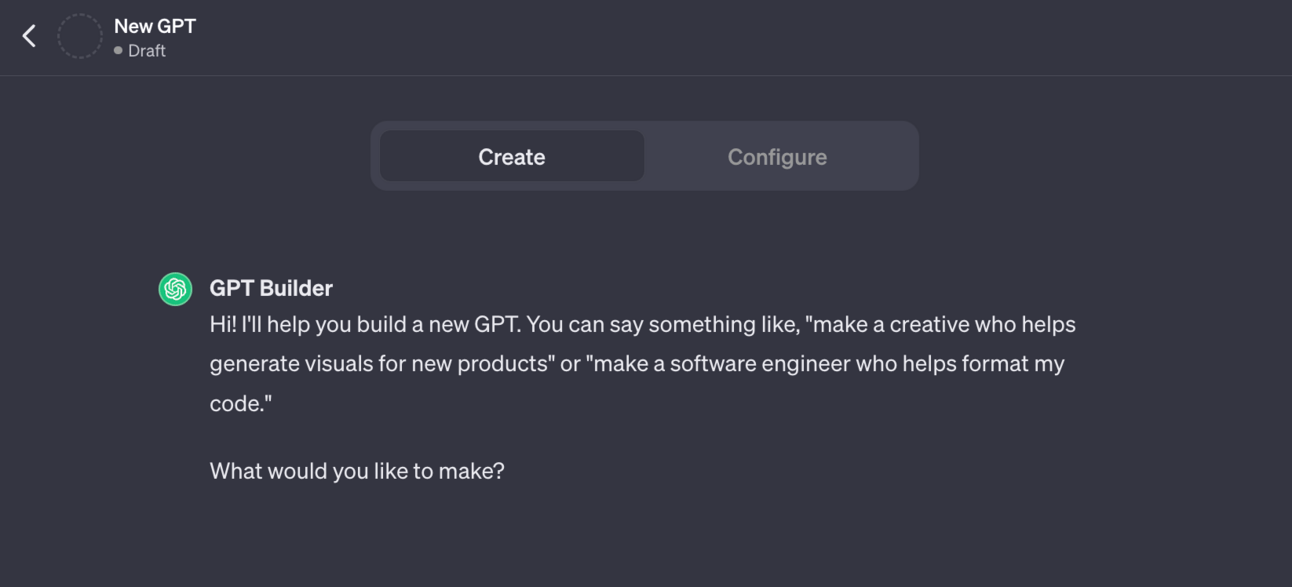Click the "generate visuals for new products" example
Viewport: 1292px width, 587px height.
coord(380,364)
